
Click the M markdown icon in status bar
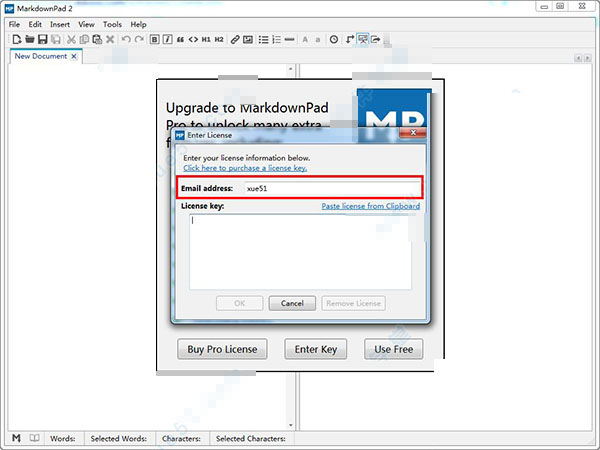[16, 438]
